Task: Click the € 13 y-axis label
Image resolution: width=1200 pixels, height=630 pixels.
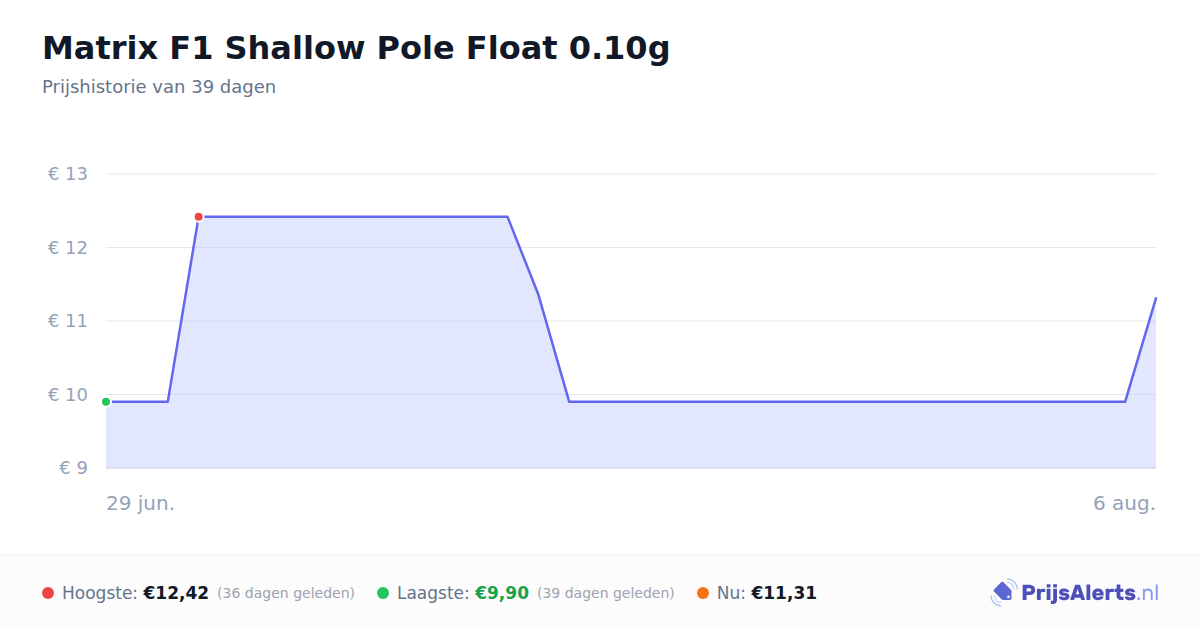Action: 68,174
